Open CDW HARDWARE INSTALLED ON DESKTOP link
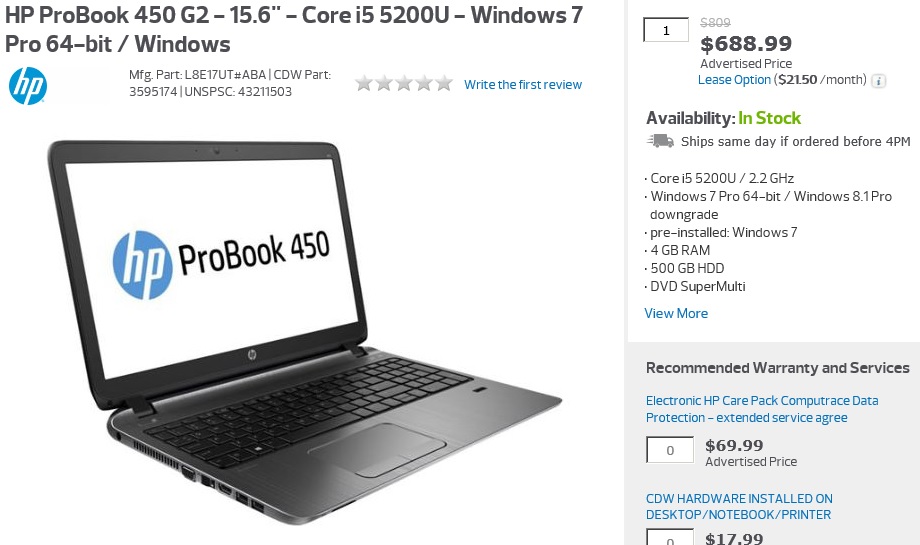Screen dimensions: 920x545 point(739,506)
